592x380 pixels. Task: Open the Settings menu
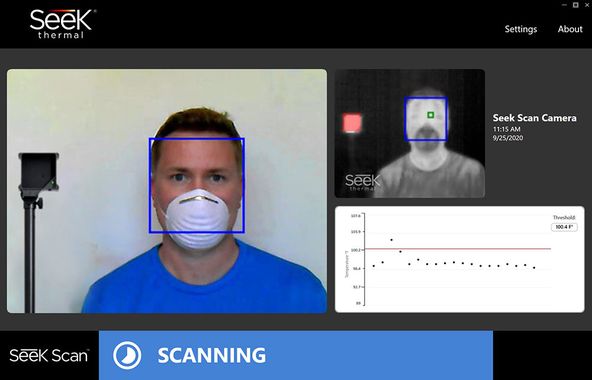pyautogui.click(x=521, y=29)
